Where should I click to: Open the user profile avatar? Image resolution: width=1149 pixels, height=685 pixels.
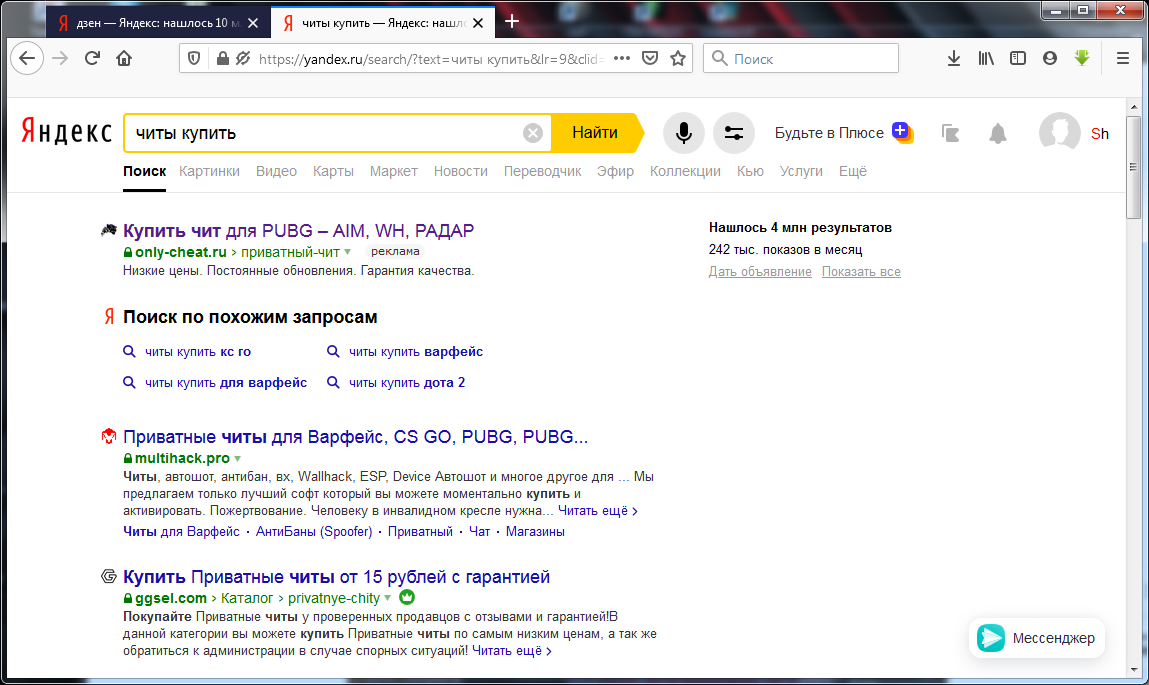1059,133
